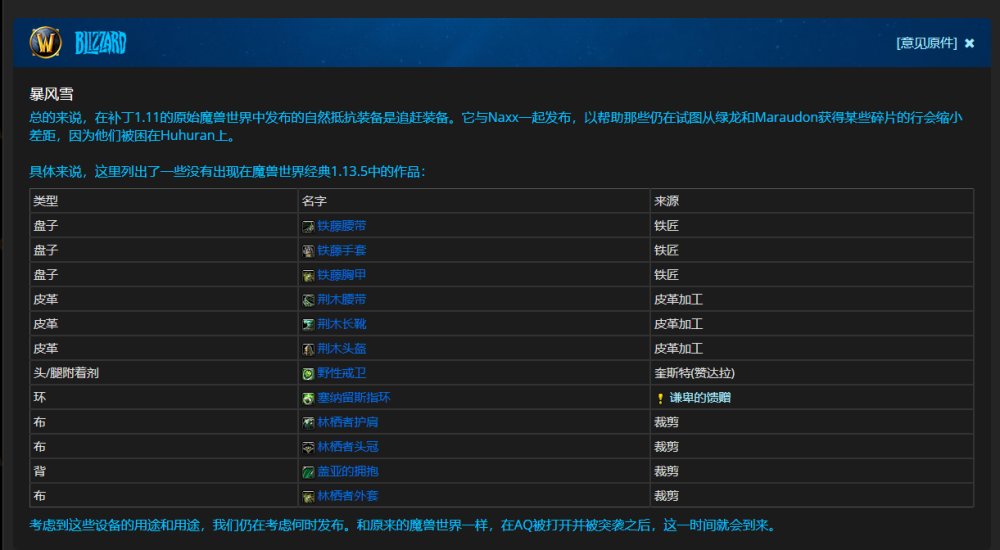Screen dimensions: 1000x550
Task: Click the World of Warcraft logo icon
Action: click(45, 43)
